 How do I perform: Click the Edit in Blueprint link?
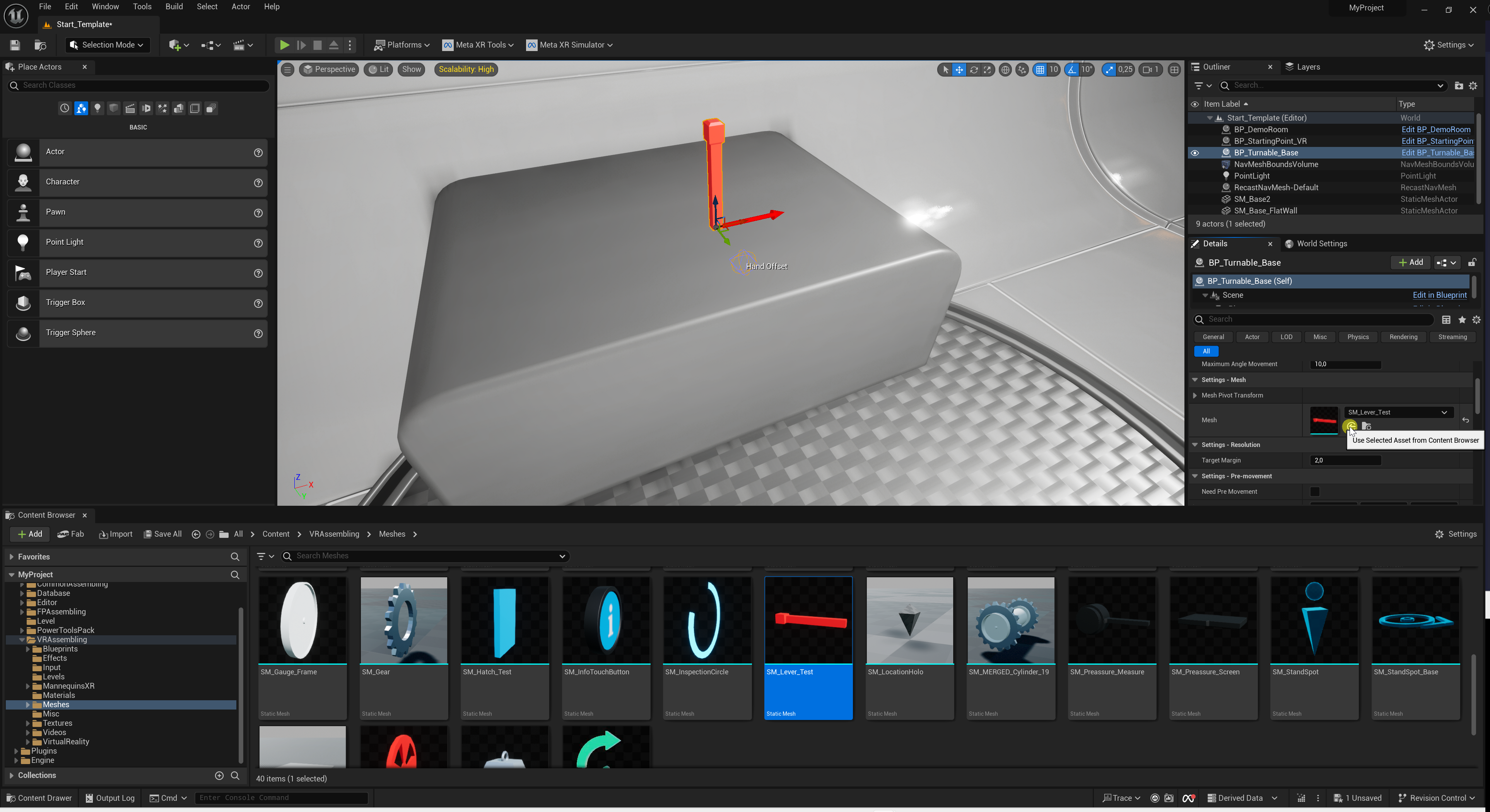click(1439, 295)
